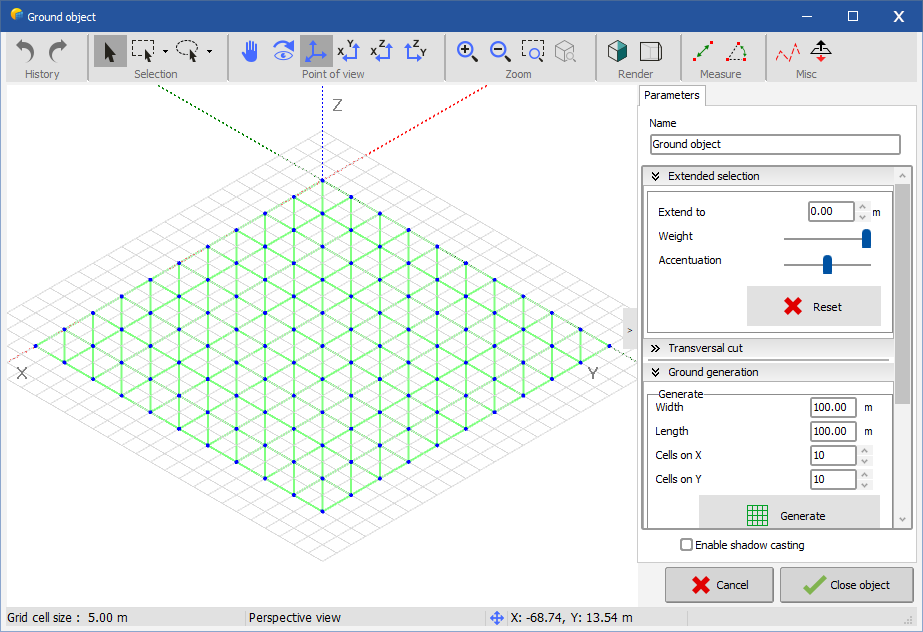Image resolution: width=923 pixels, height=632 pixels.
Task: Adjust the Weight slider handle
Action: (866, 238)
